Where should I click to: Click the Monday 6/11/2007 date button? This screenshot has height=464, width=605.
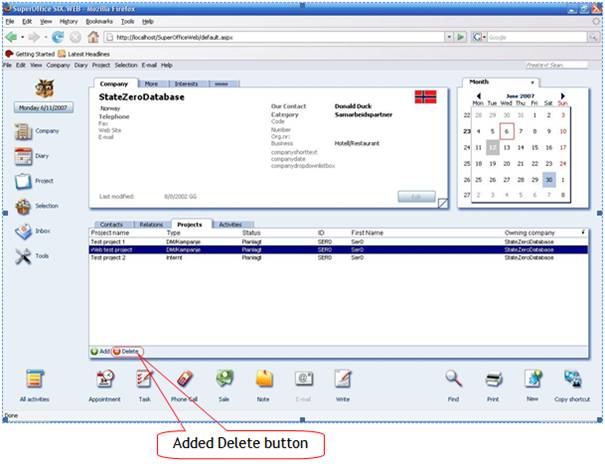pyautogui.click(x=43, y=108)
